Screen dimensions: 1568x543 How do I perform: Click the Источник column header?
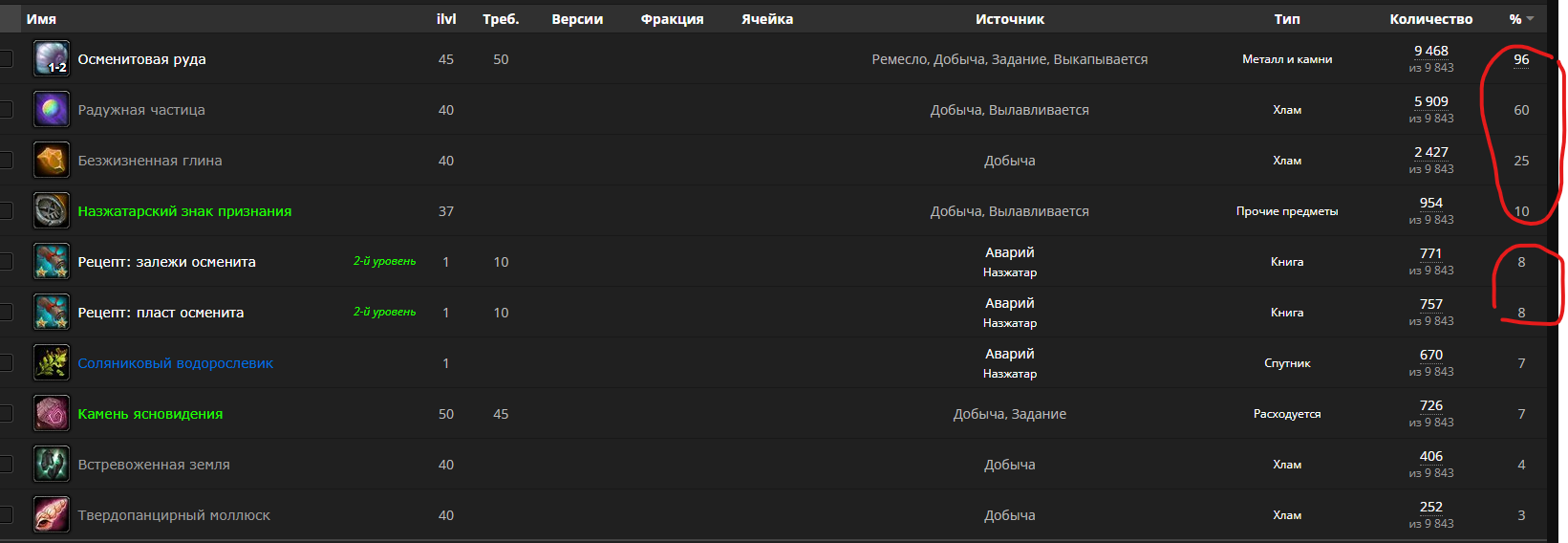coord(1009,19)
